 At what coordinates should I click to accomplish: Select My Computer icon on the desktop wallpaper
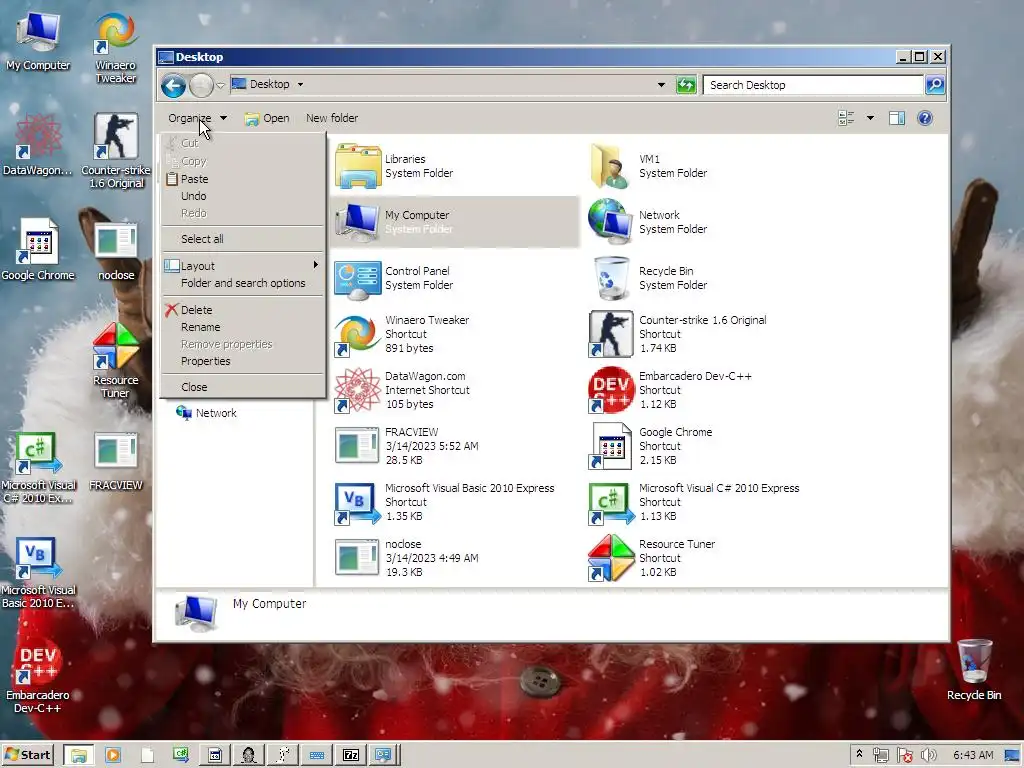click(38, 42)
